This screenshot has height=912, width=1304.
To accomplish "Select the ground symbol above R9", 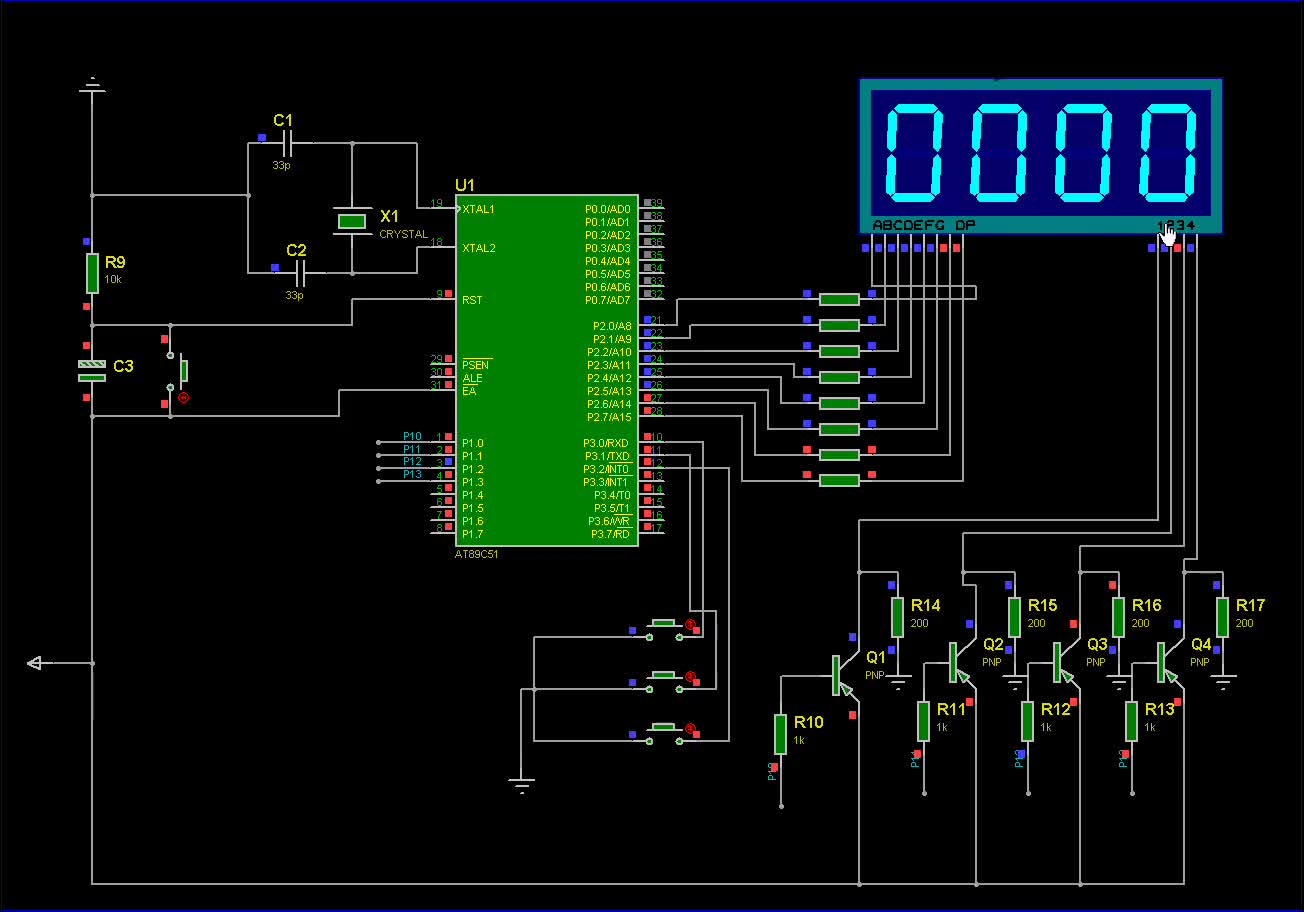I will 92,85.
